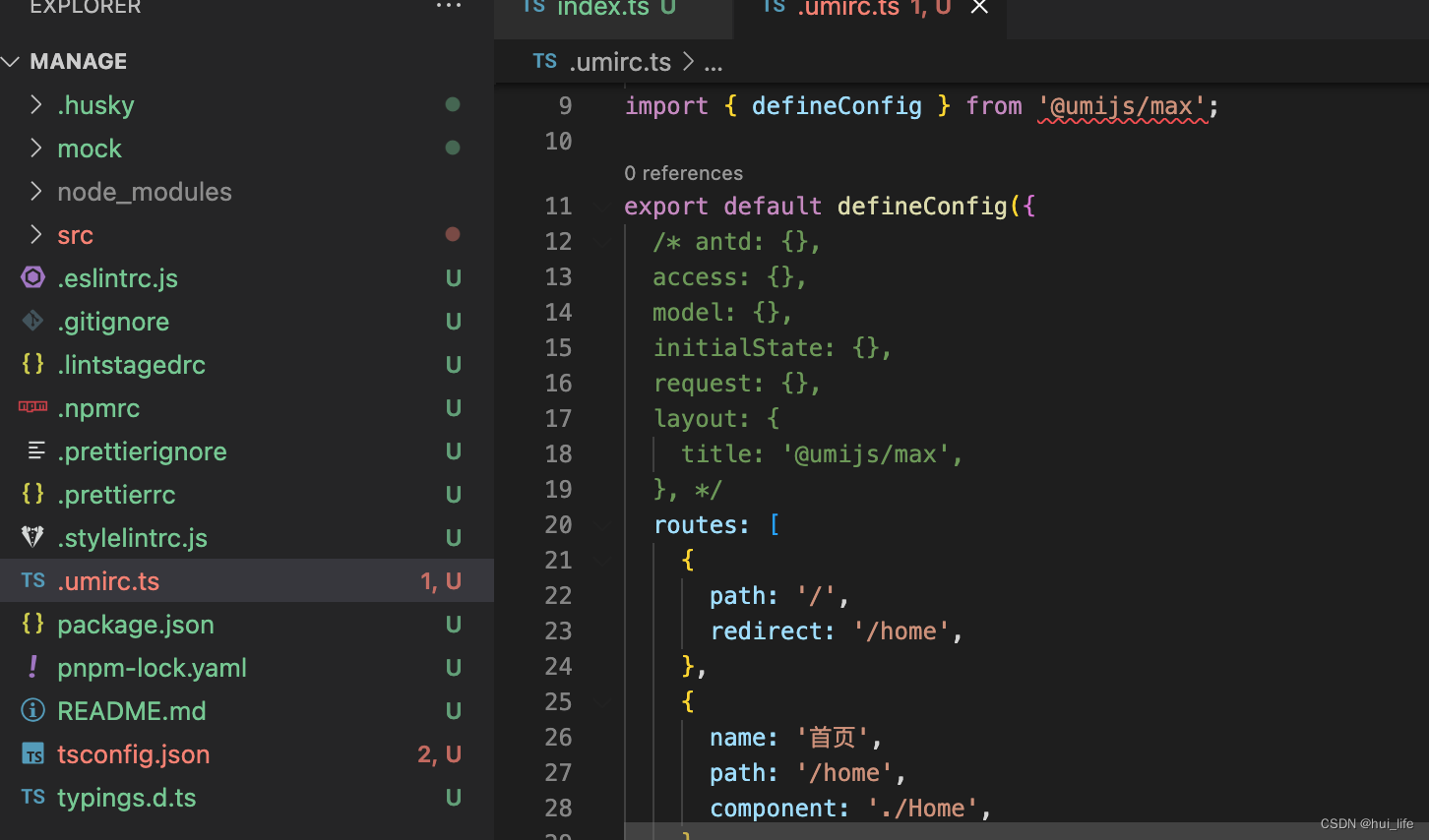Open .prettierrc file
Screen dimensions: 1429x840
click(x=116, y=495)
